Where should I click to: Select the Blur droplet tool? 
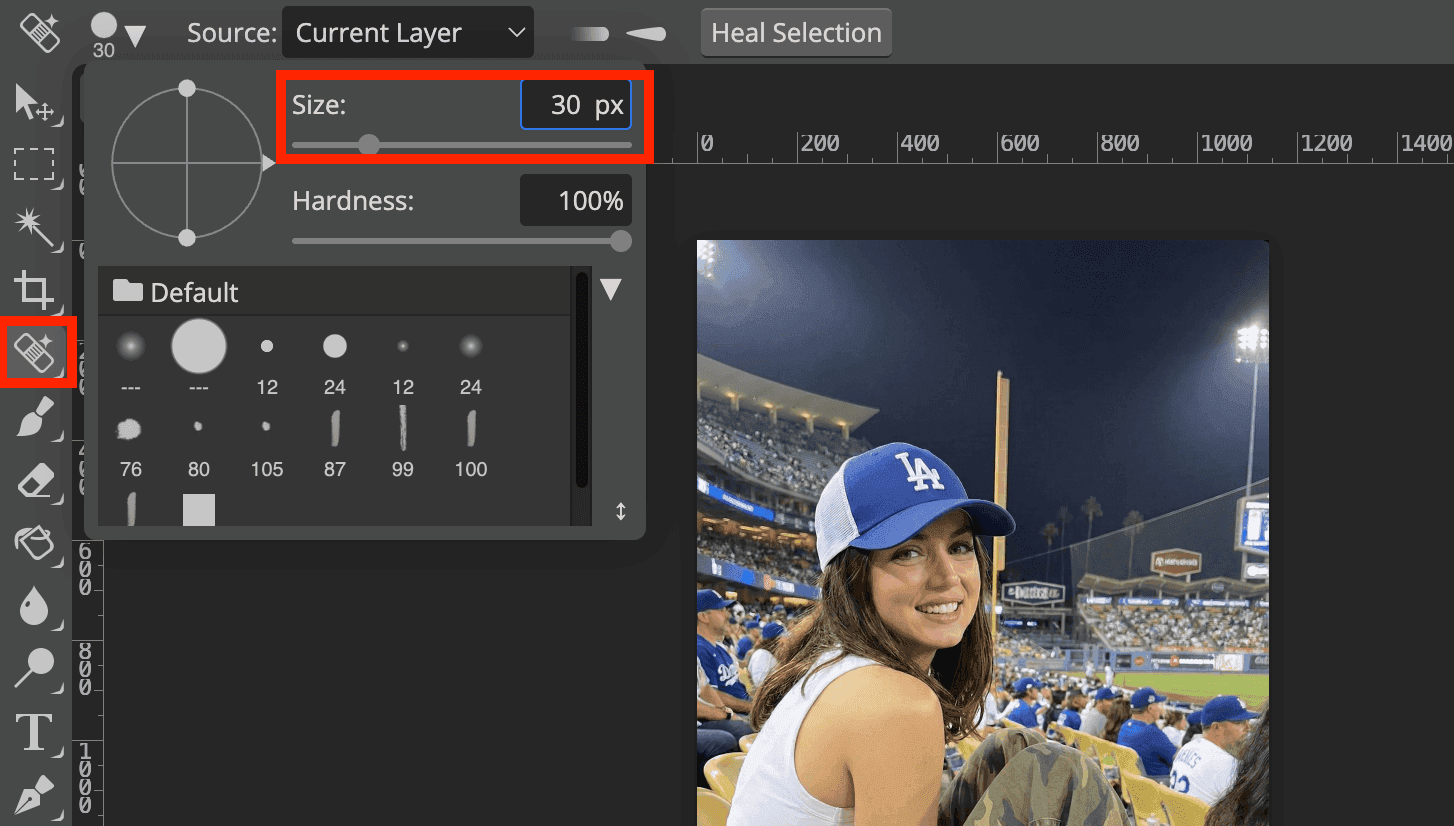pyautogui.click(x=34, y=606)
